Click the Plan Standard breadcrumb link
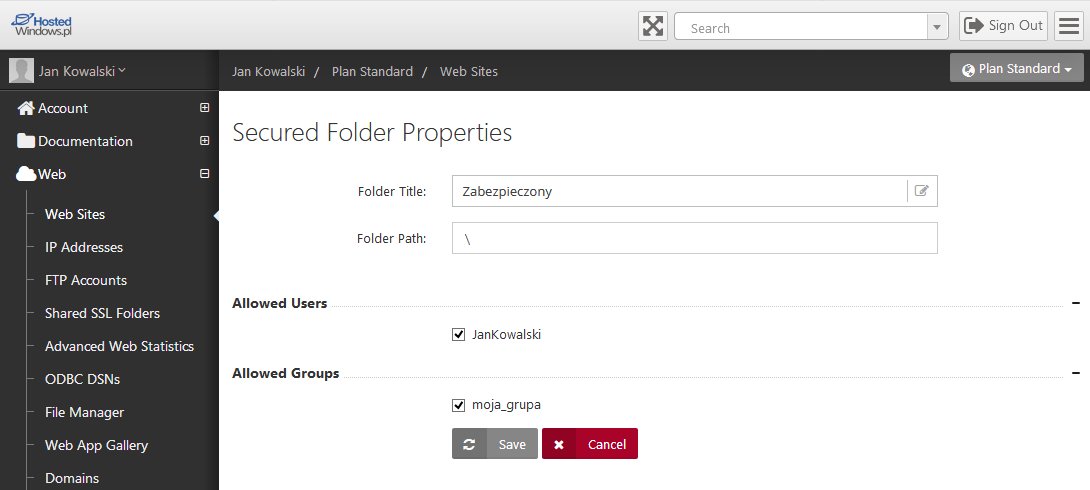The height and width of the screenshot is (490, 1090). click(372, 72)
